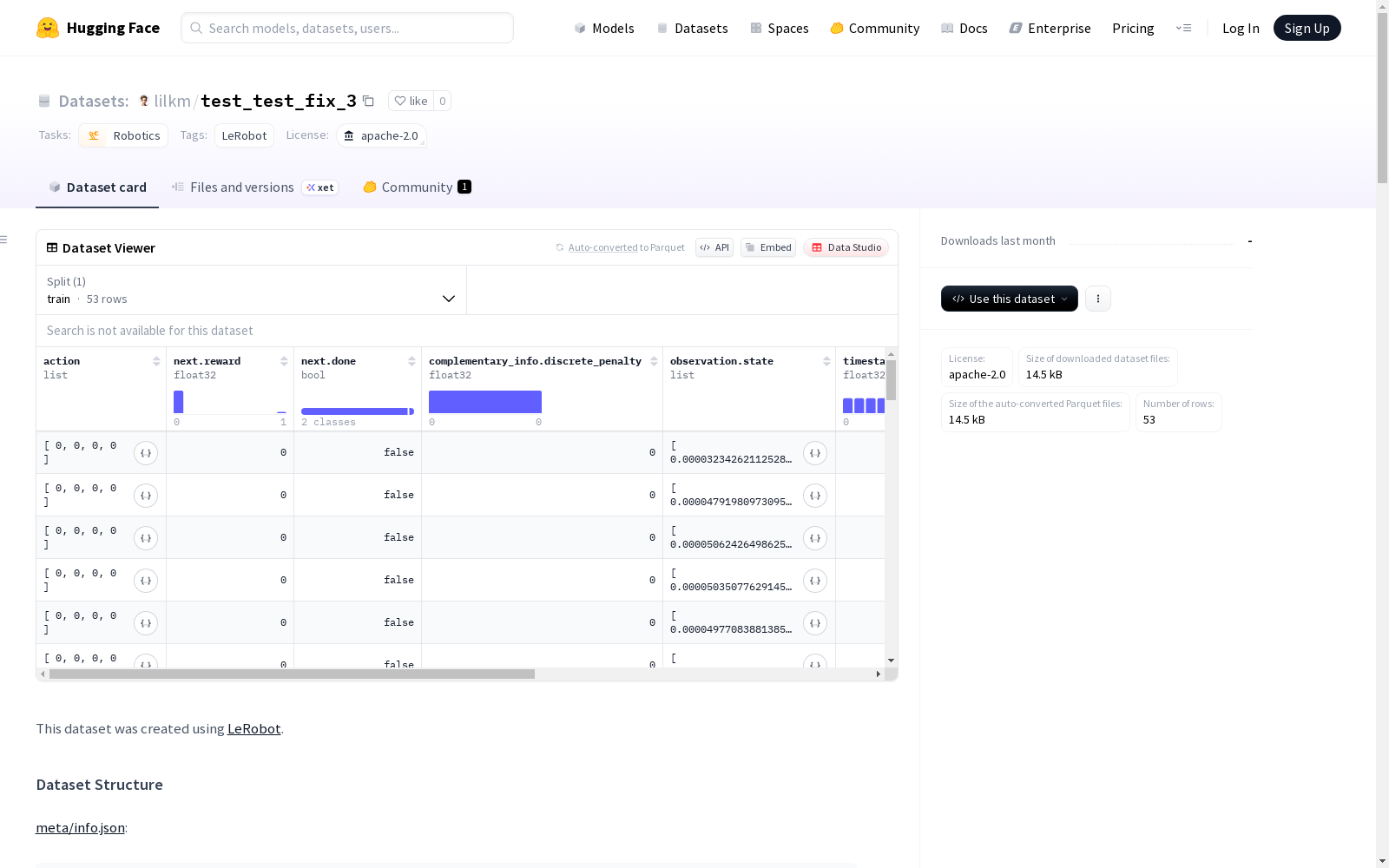Open Docs in the top navigation
The width and height of the screenshot is (1389, 868).
pos(964,28)
